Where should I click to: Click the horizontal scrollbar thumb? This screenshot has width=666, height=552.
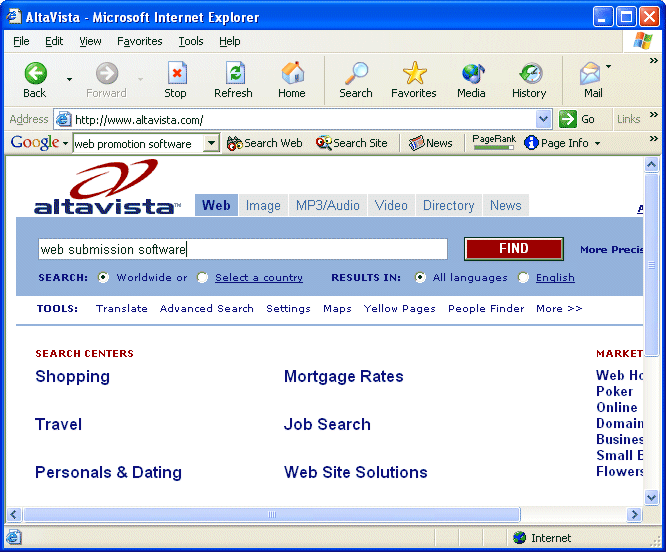pyautogui.click(x=272, y=515)
